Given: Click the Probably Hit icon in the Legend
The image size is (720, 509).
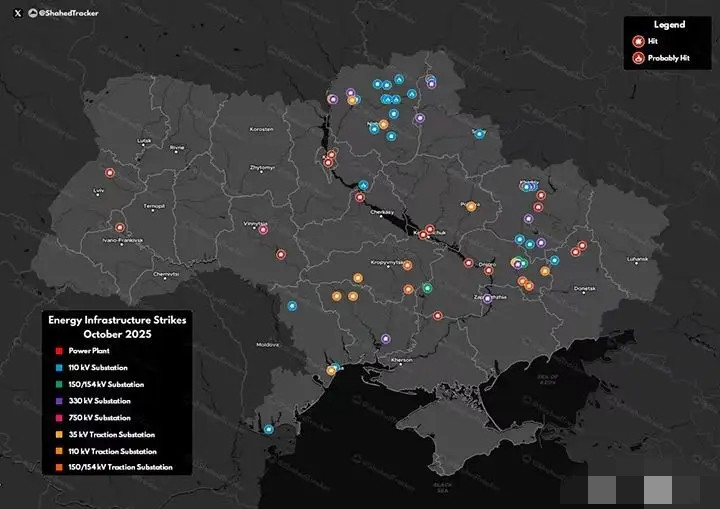Looking at the screenshot, I should click(638, 58).
